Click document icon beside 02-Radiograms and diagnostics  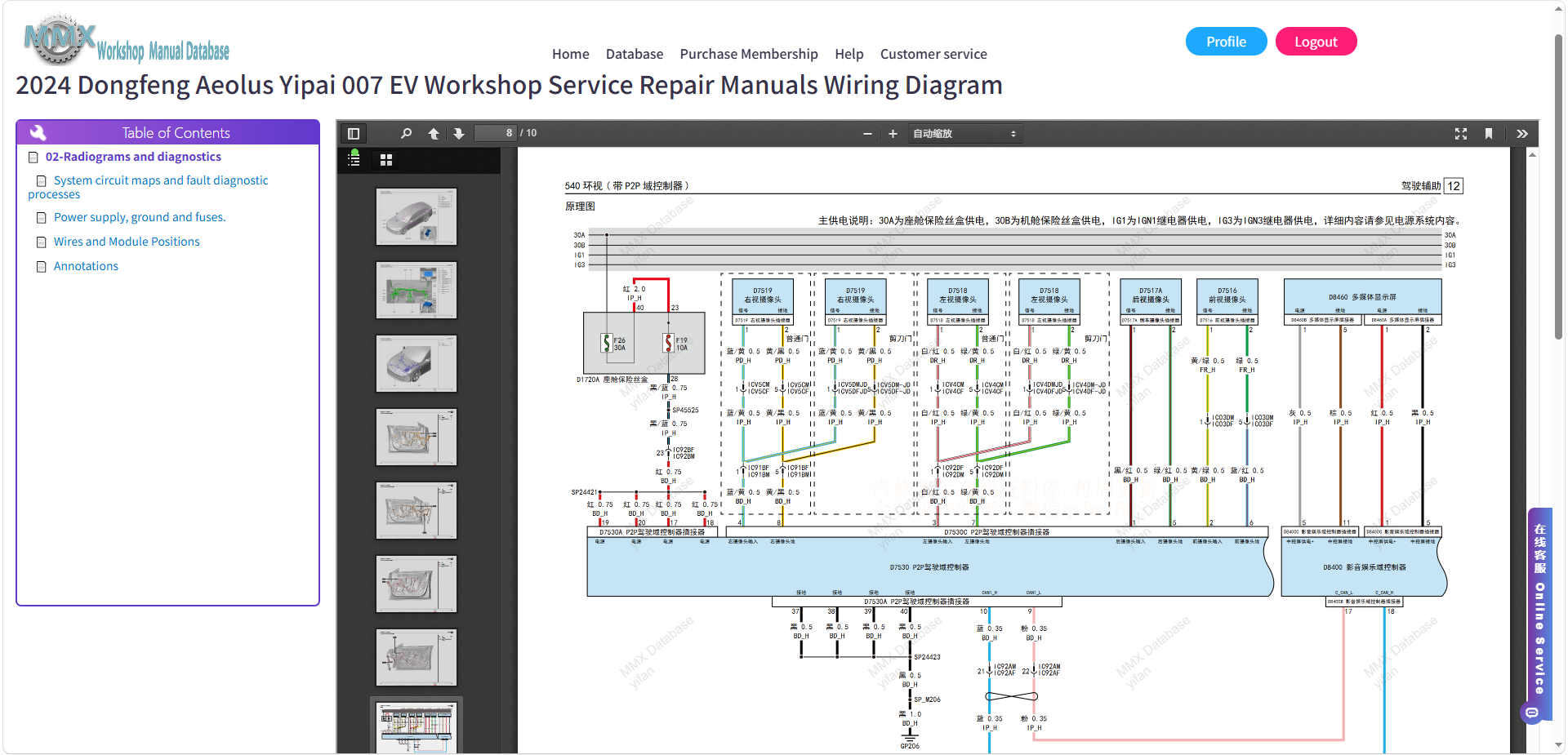coord(33,158)
